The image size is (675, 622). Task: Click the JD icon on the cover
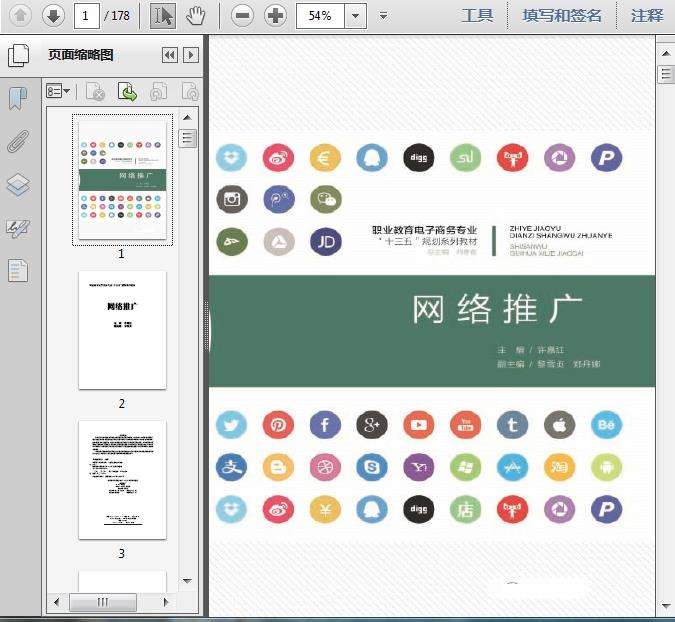(326, 241)
